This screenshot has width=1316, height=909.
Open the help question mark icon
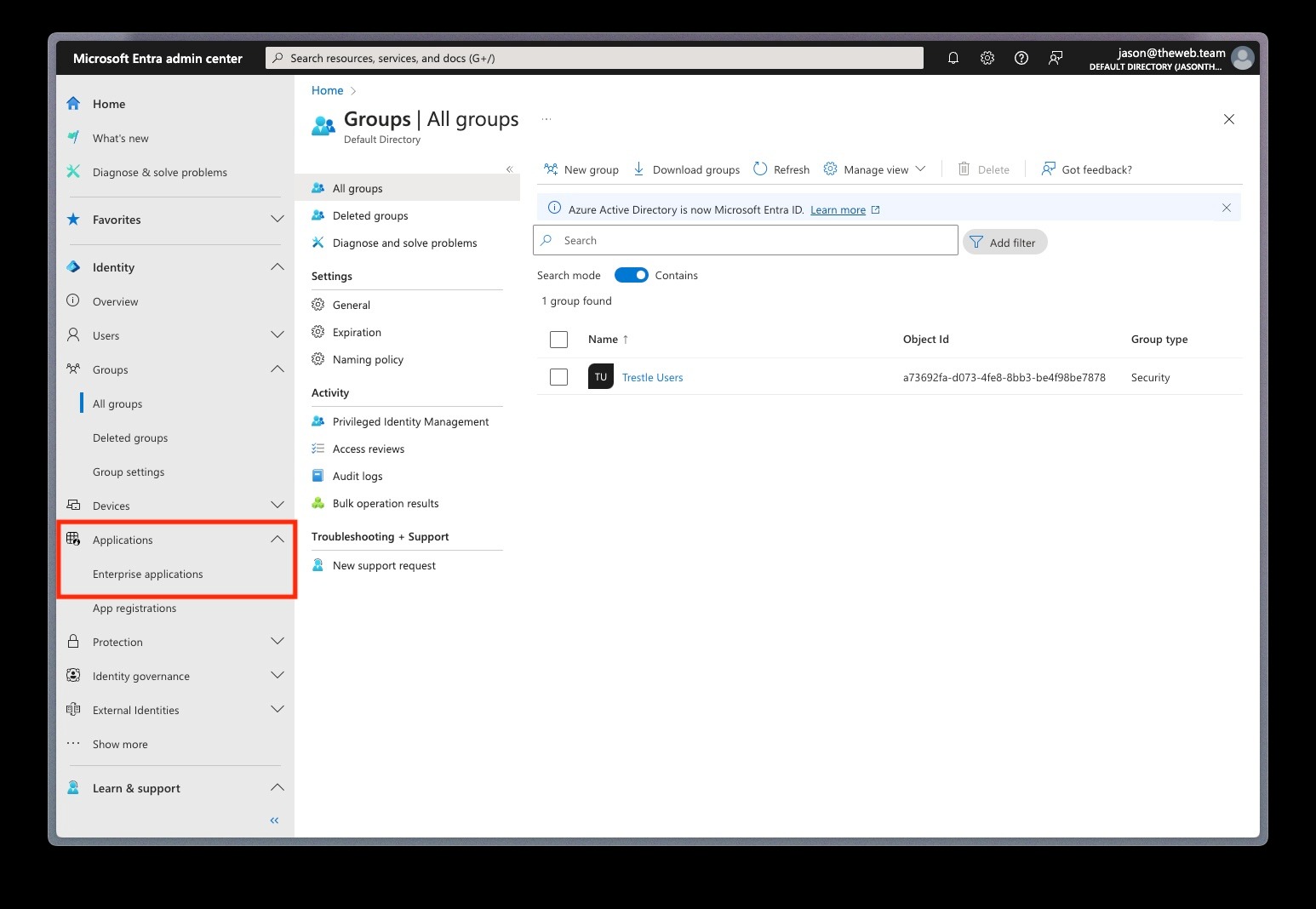(x=1021, y=58)
